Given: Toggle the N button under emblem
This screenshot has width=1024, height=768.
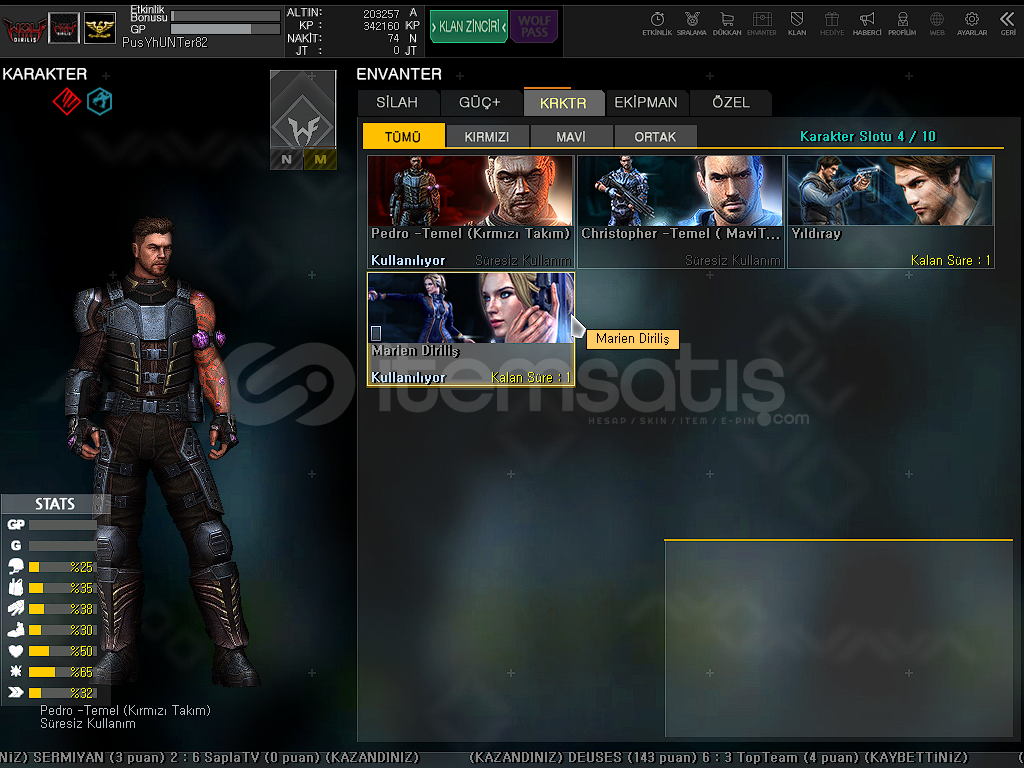Looking at the screenshot, I should pyautogui.click(x=286, y=159).
